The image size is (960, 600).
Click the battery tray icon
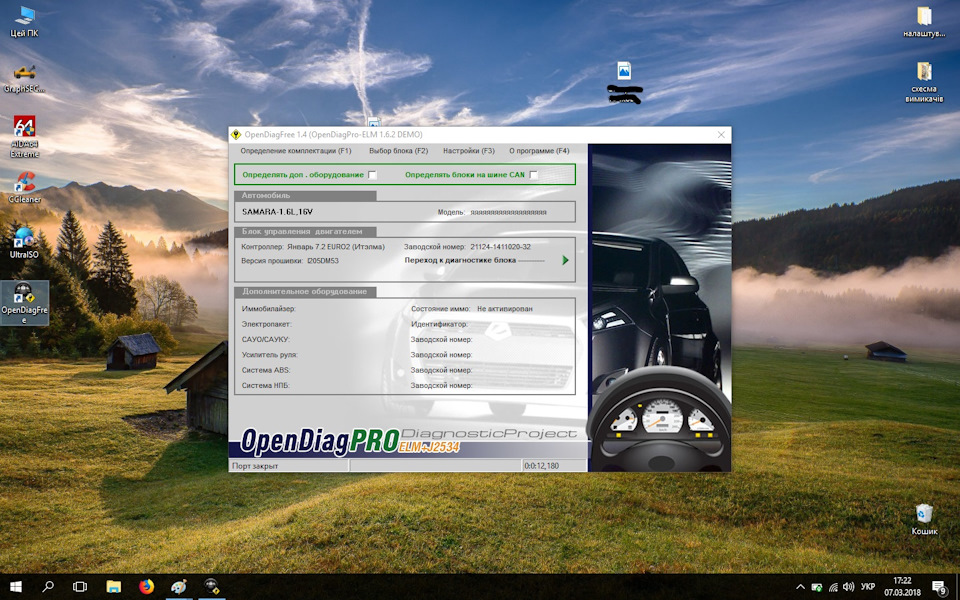coord(817,587)
